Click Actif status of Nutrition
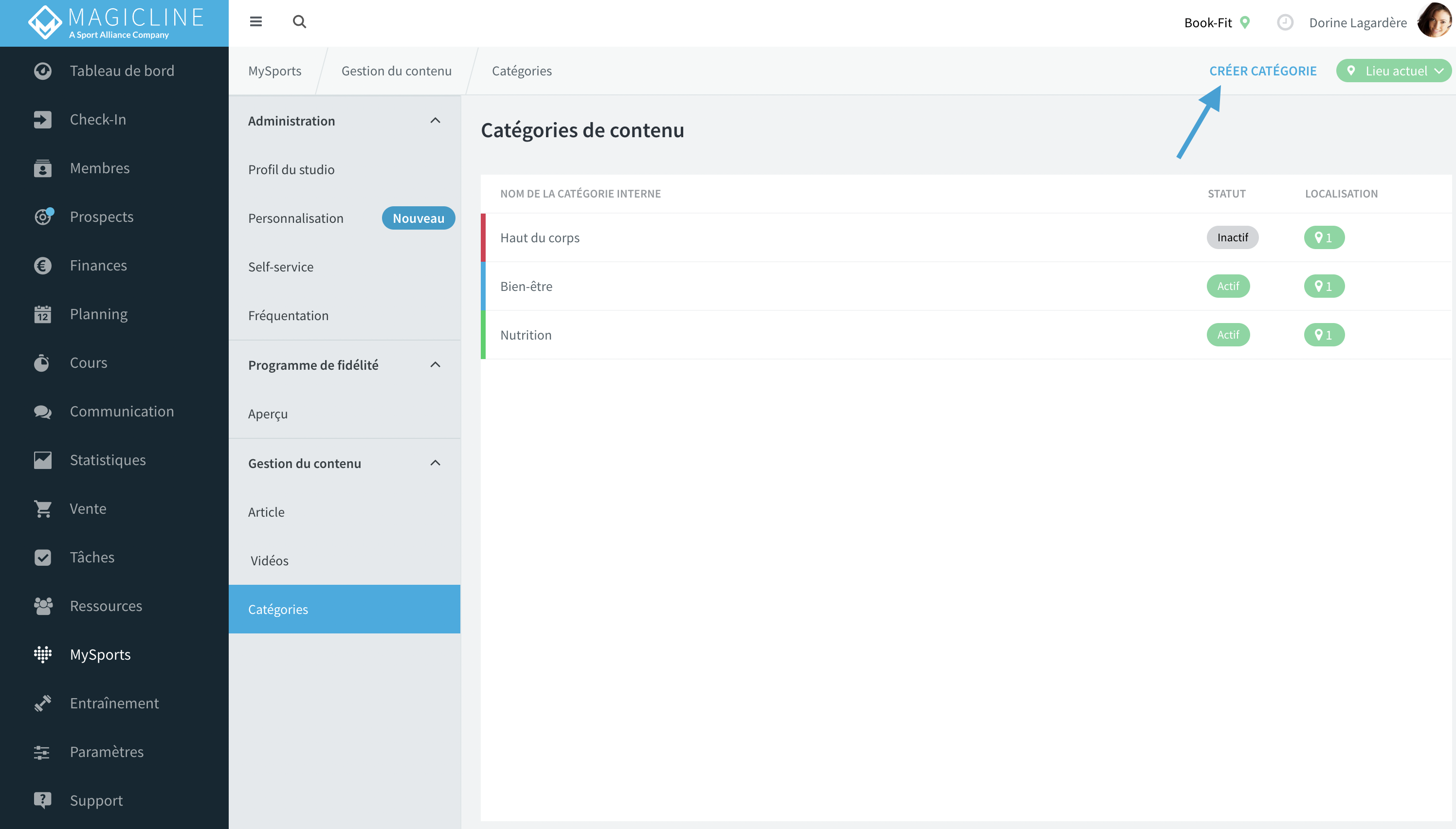 (x=1228, y=335)
